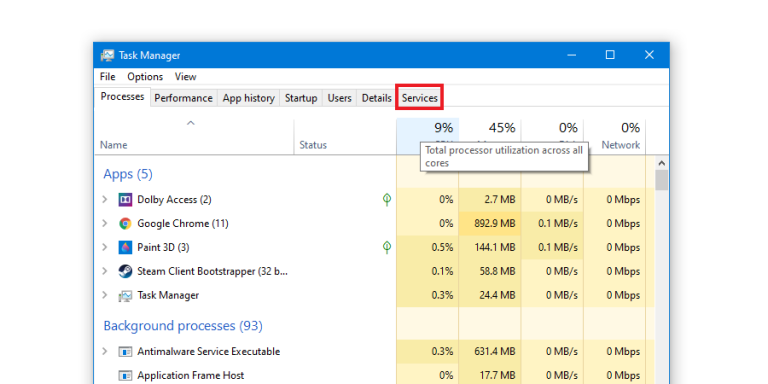Expand the Task Manager process group
Viewport: 768px width, 384px height.
tap(104, 295)
